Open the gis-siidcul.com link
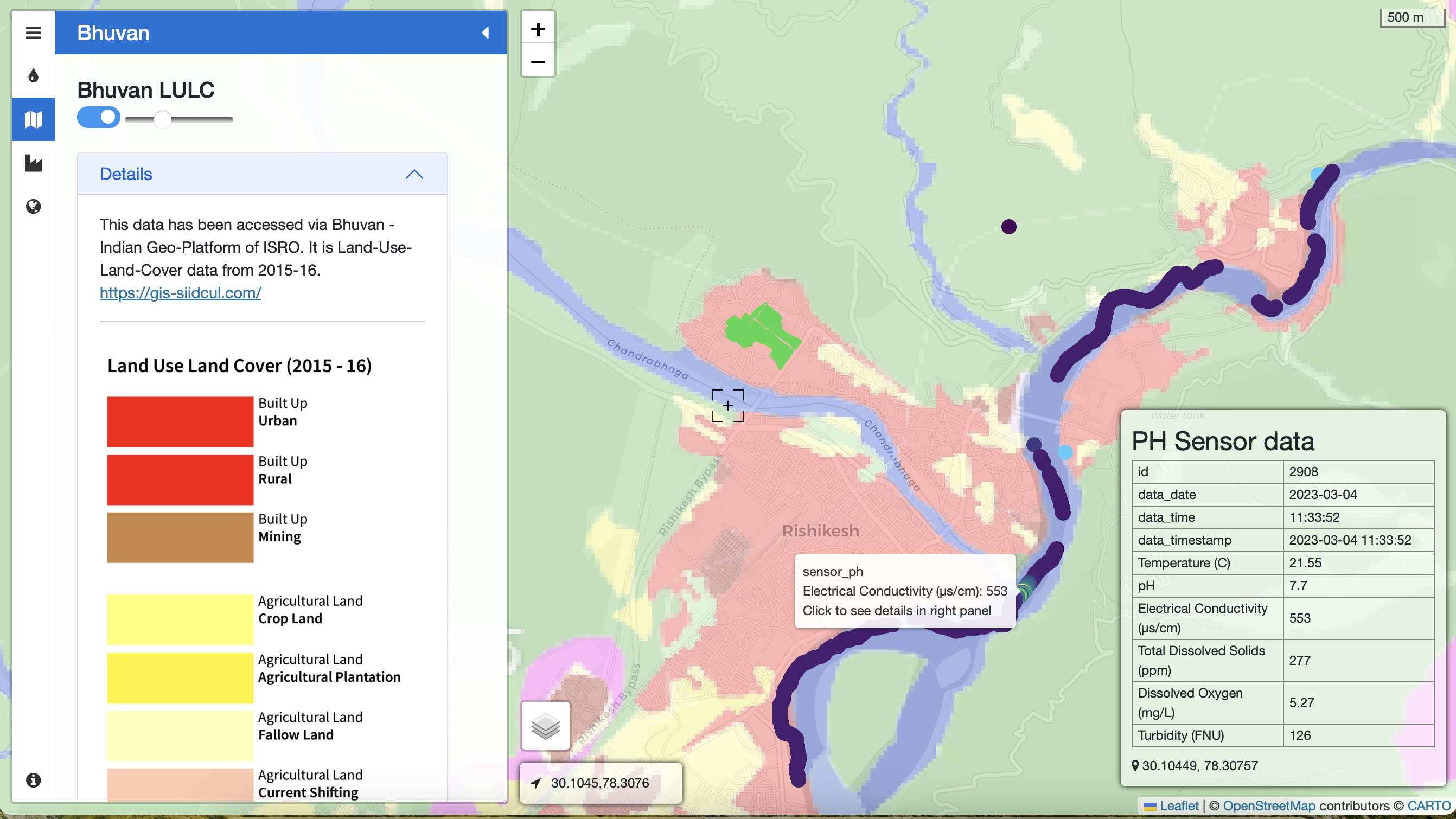 [180, 293]
